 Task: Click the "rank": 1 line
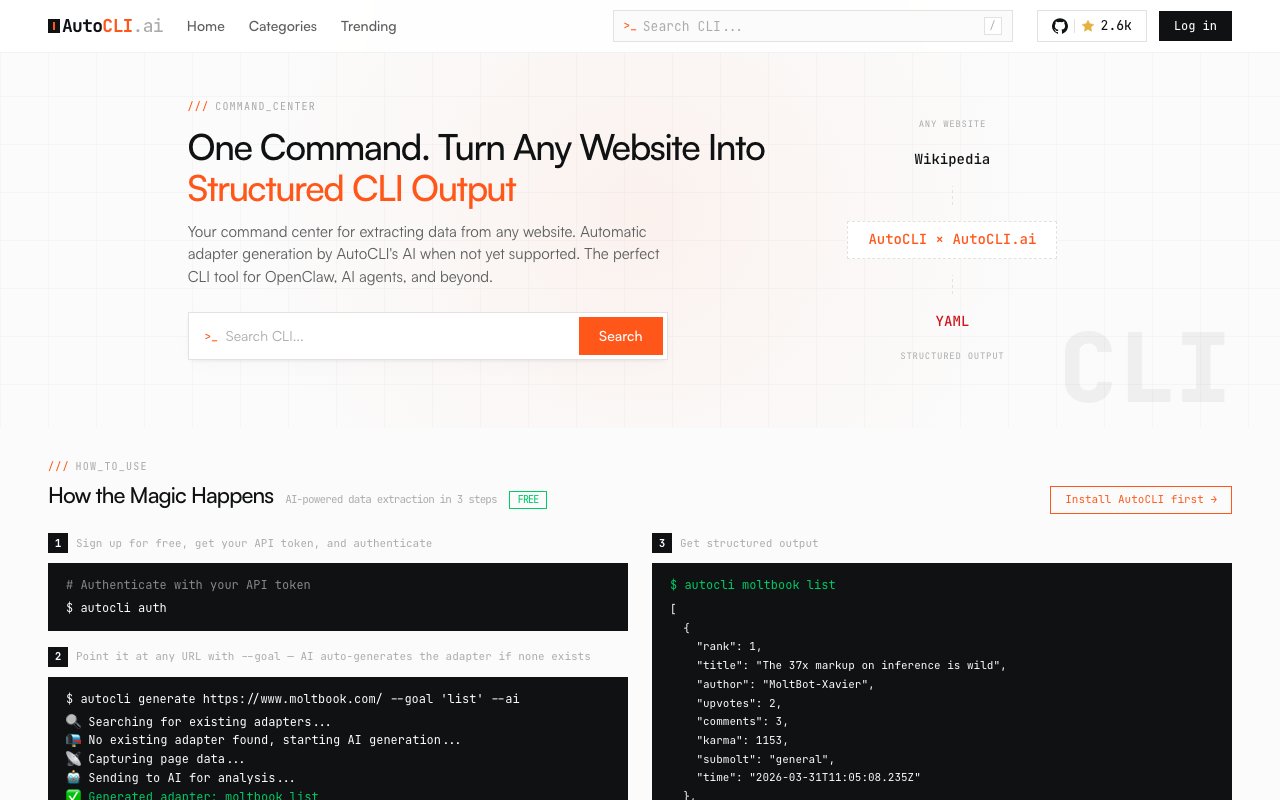(730, 646)
